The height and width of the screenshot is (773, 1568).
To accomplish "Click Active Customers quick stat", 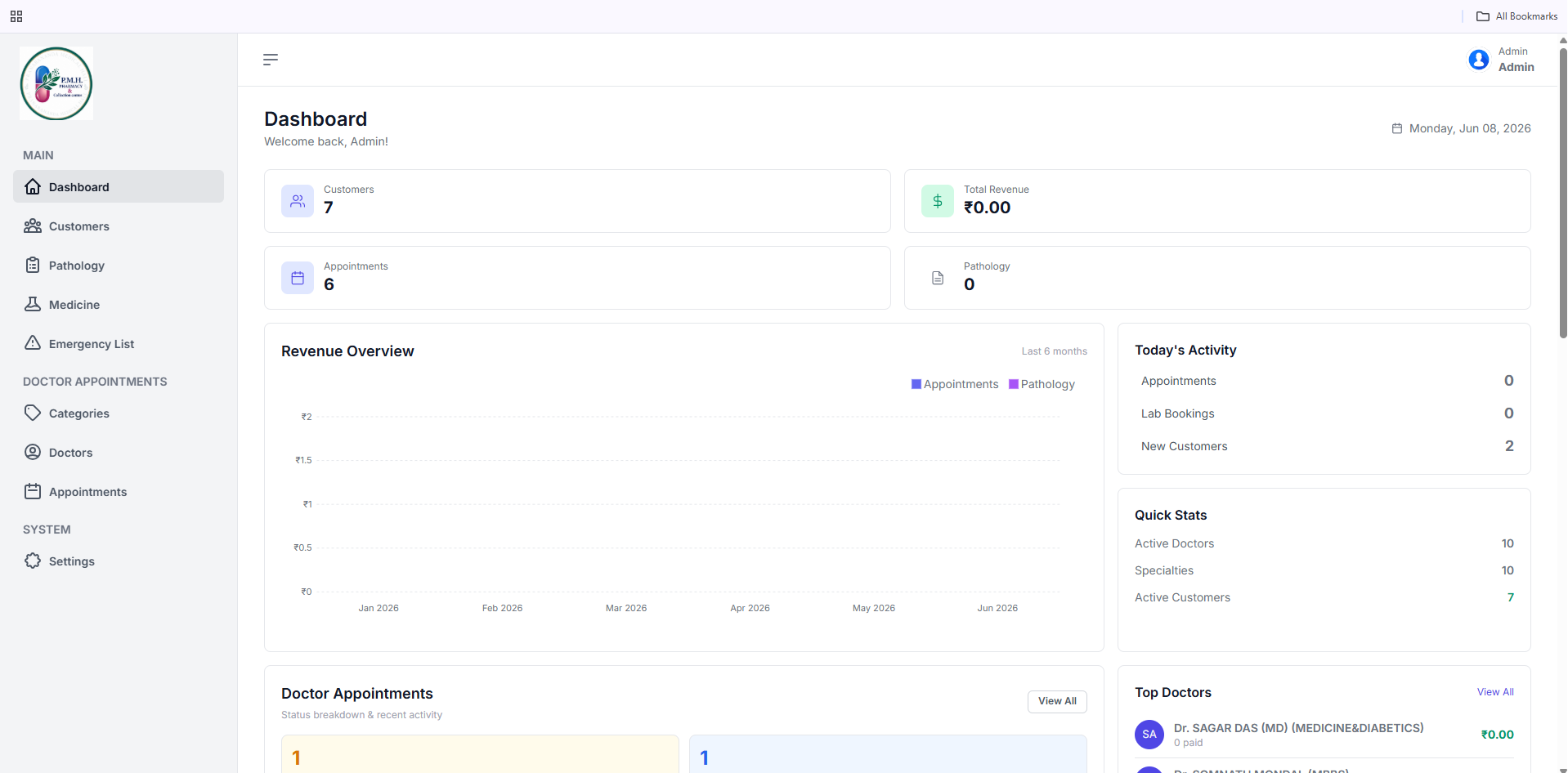I will pyautogui.click(x=1324, y=597).
